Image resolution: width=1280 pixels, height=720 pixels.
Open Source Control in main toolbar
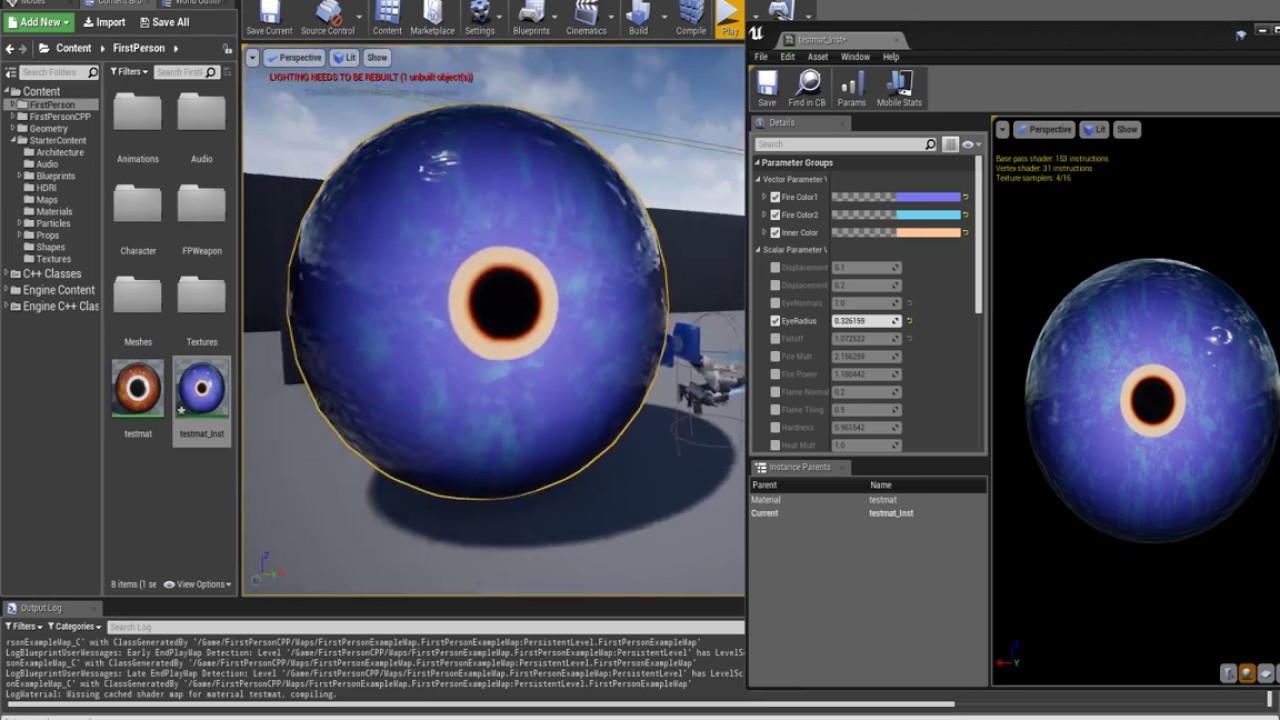click(x=328, y=18)
